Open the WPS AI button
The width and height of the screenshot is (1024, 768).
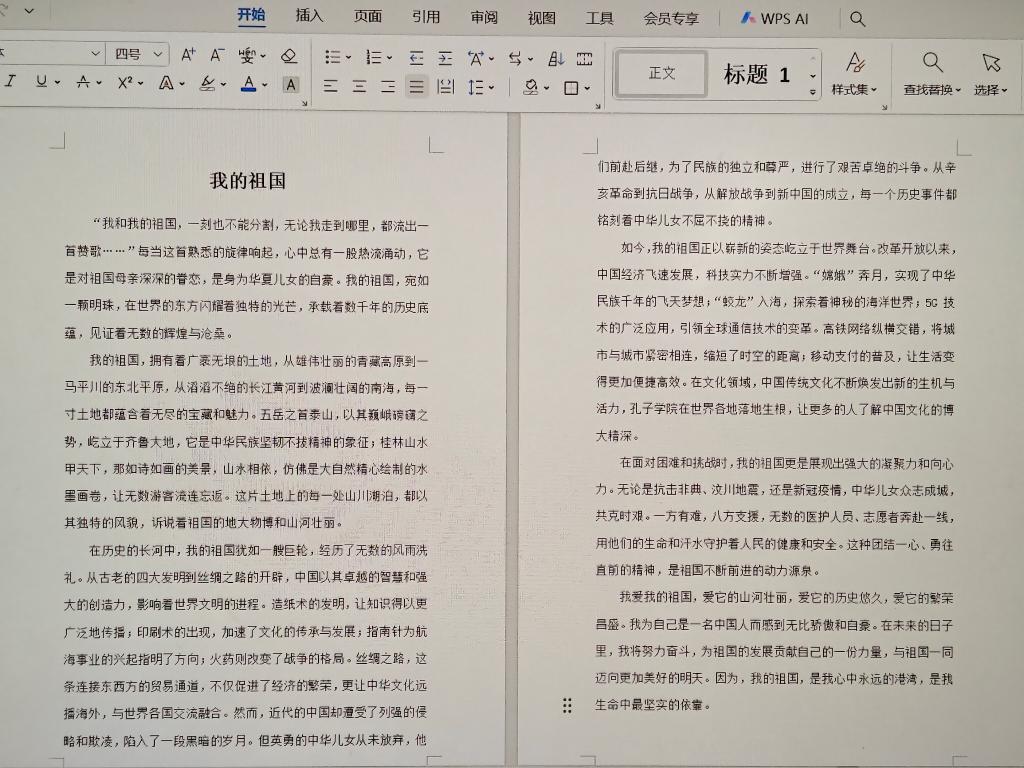click(775, 18)
